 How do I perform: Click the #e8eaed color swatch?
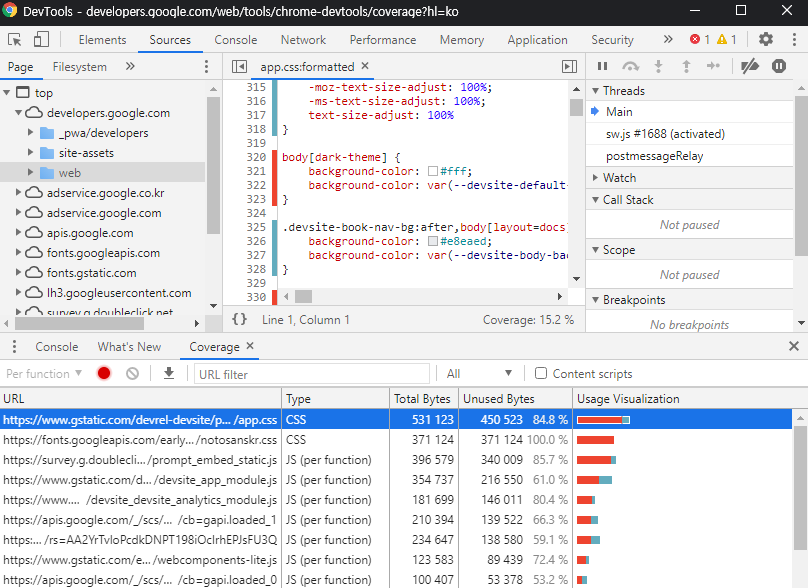pos(433,241)
